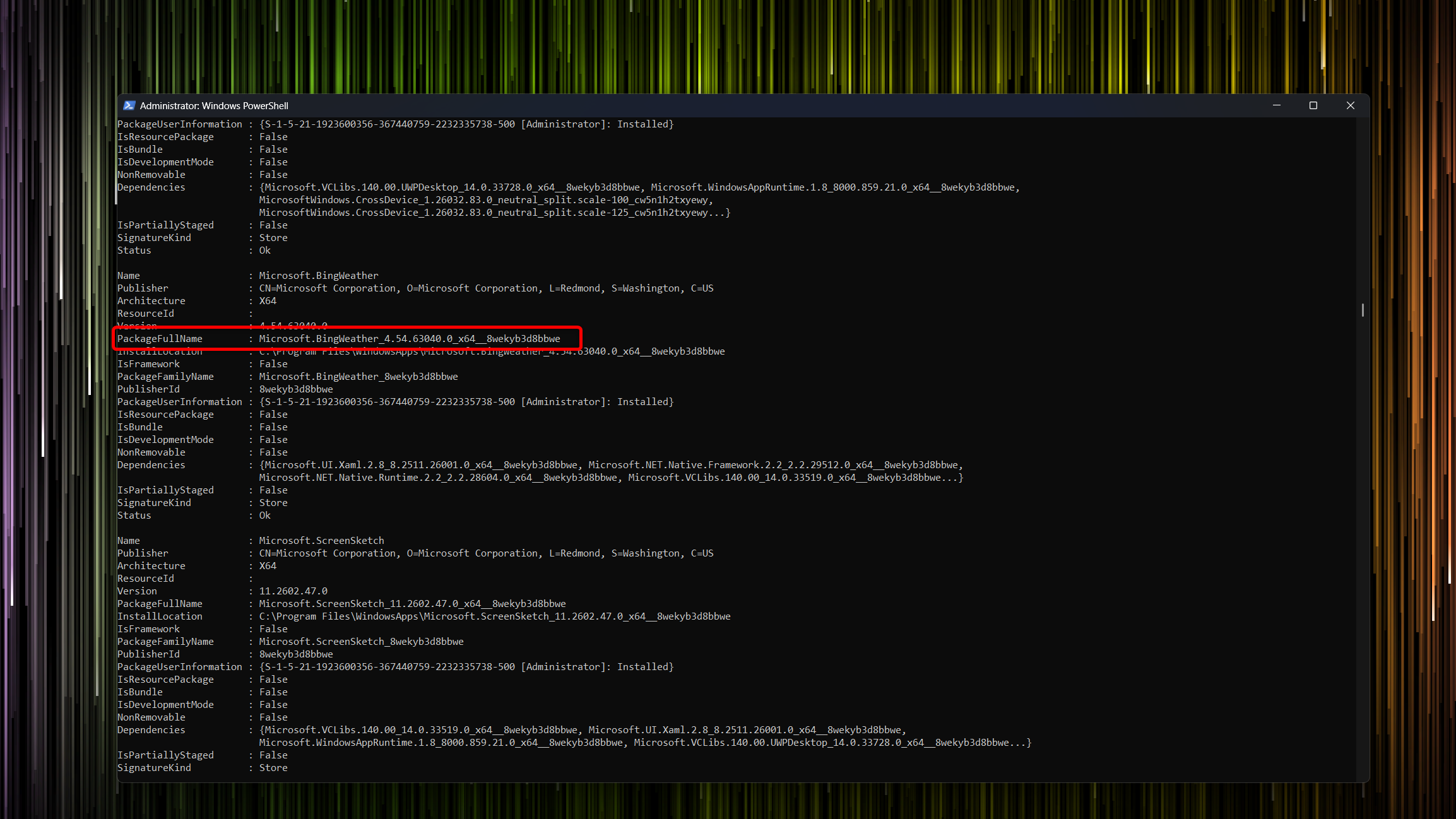This screenshot has height=819, width=1456.
Task: Click the CrossDevice scale-100 dependency line
Action: (486, 200)
